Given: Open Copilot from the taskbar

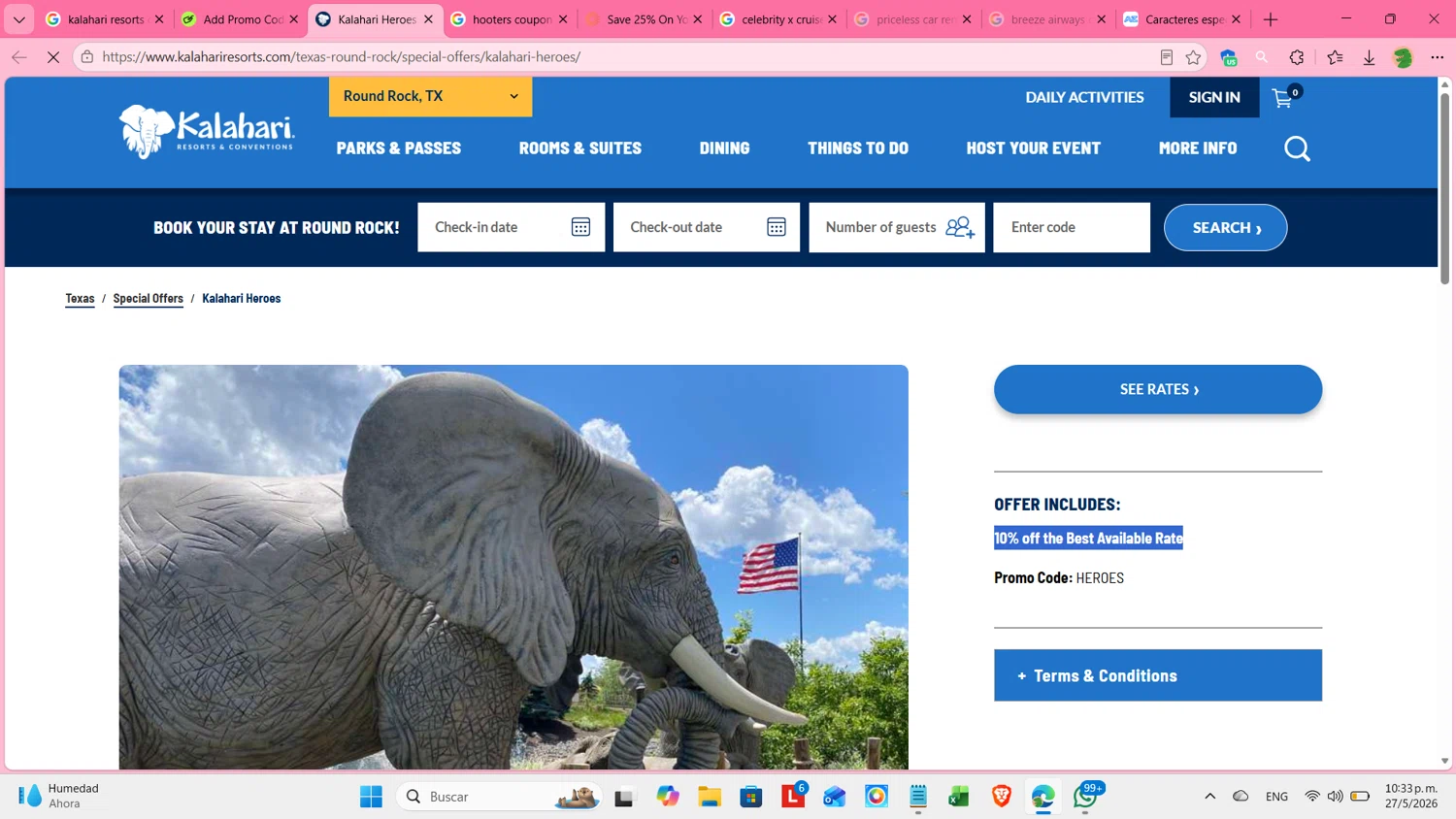Looking at the screenshot, I should click(668, 797).
